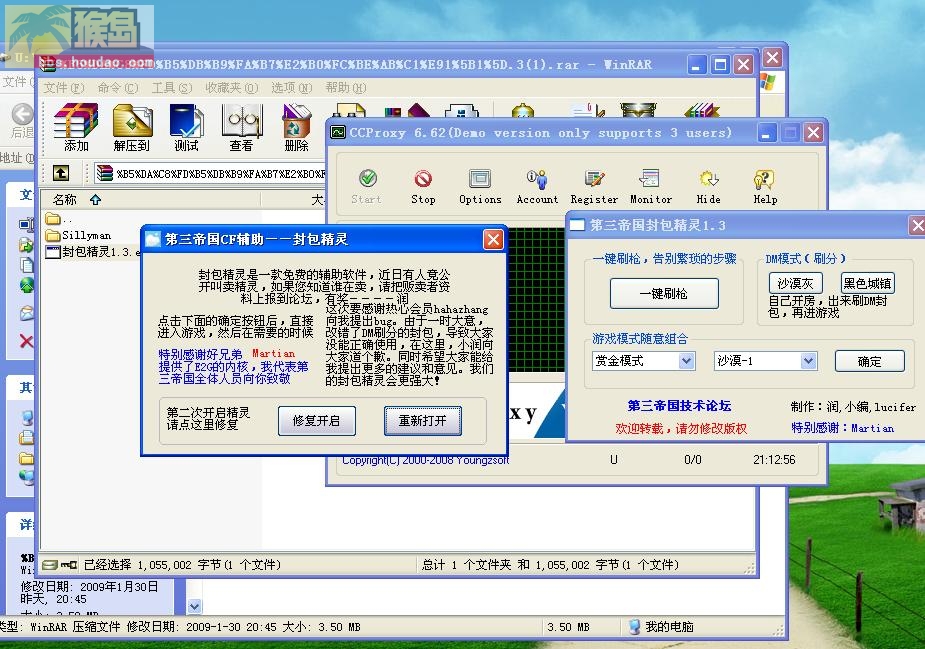925x649 pixels.
Task: Click the CCProxy time 21:12:56 status
Action: click(x=774, y=460)
